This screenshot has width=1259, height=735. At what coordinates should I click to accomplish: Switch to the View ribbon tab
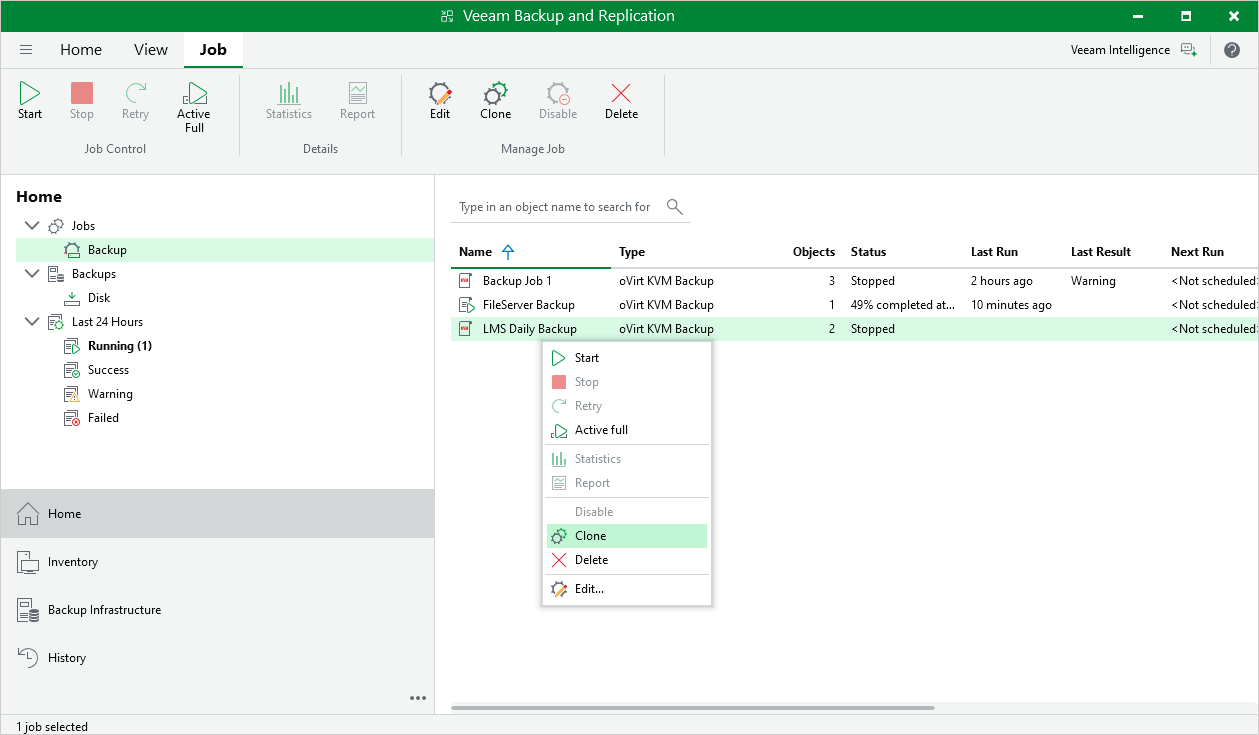150,49
